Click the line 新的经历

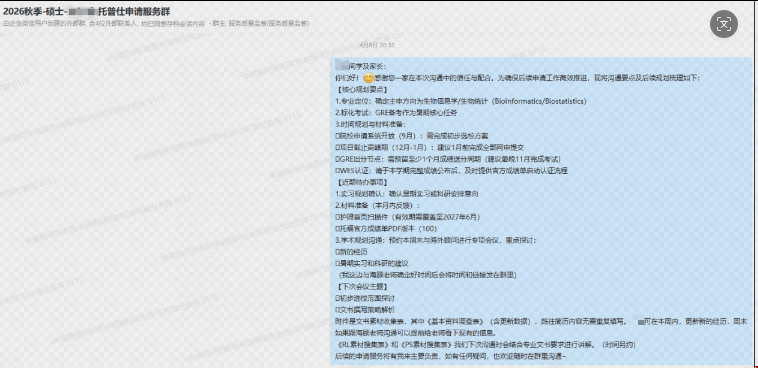click(351, 251)
